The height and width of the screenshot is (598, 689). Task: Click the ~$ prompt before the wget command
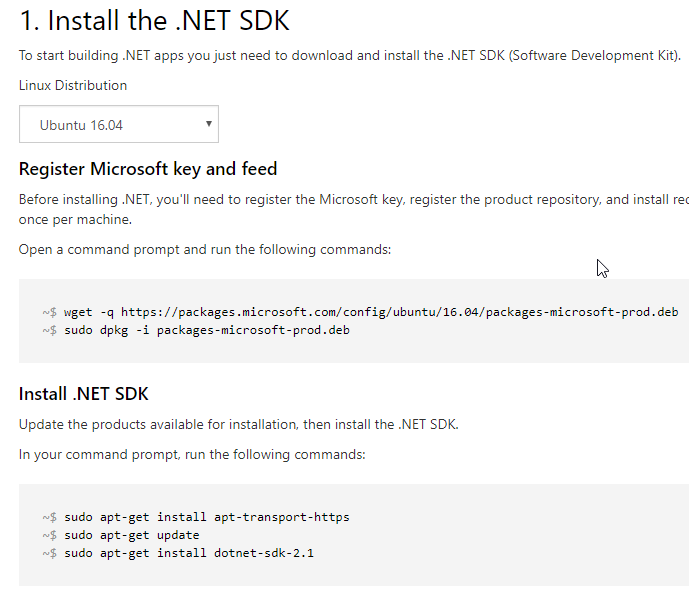(50, 312)
